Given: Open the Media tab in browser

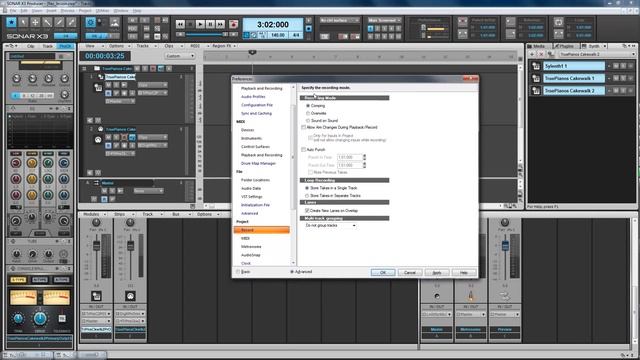Looking at the screenshot, I should (539, 46).
